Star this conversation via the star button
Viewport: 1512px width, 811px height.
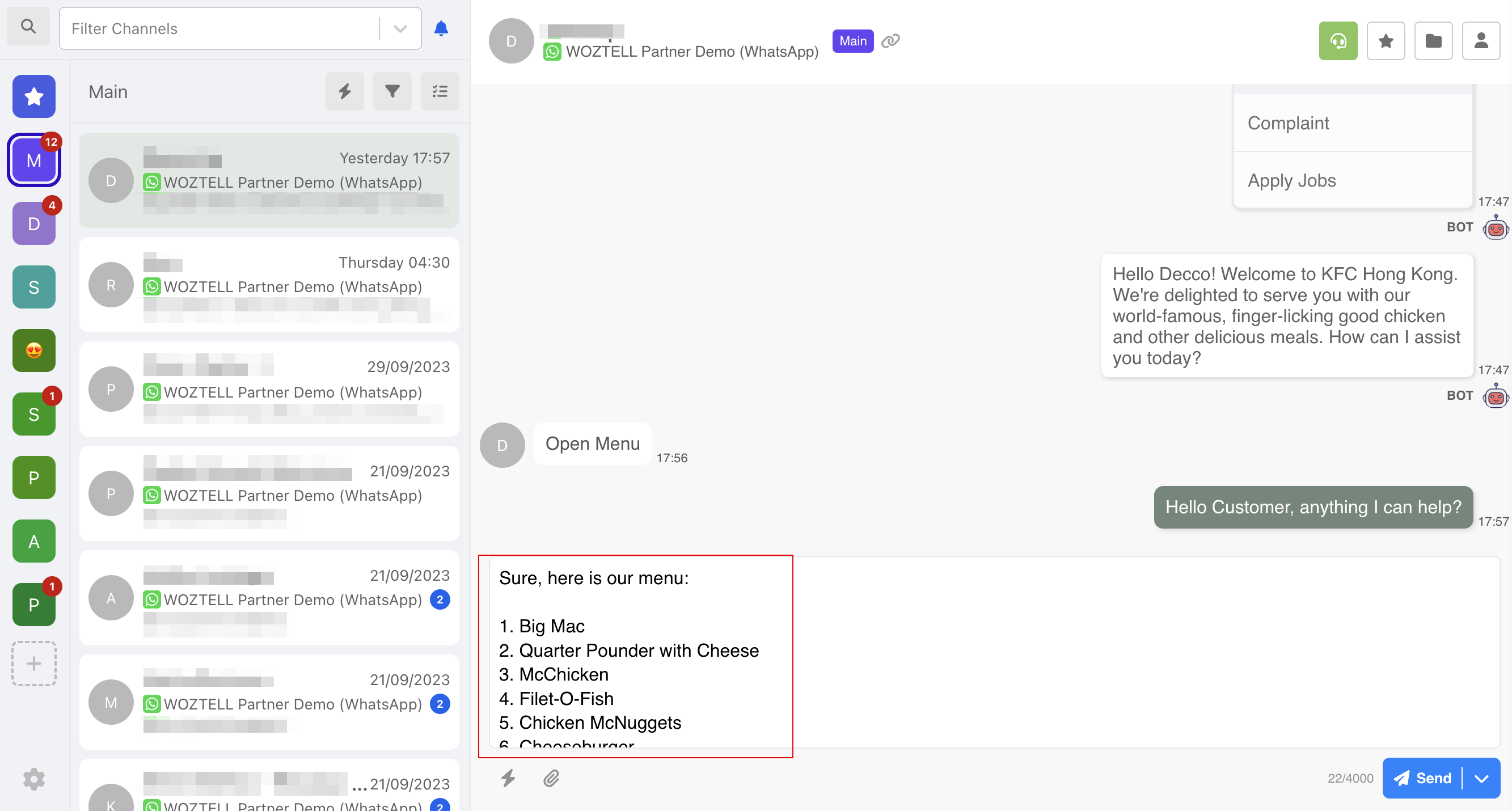[x=1385, y=41]
